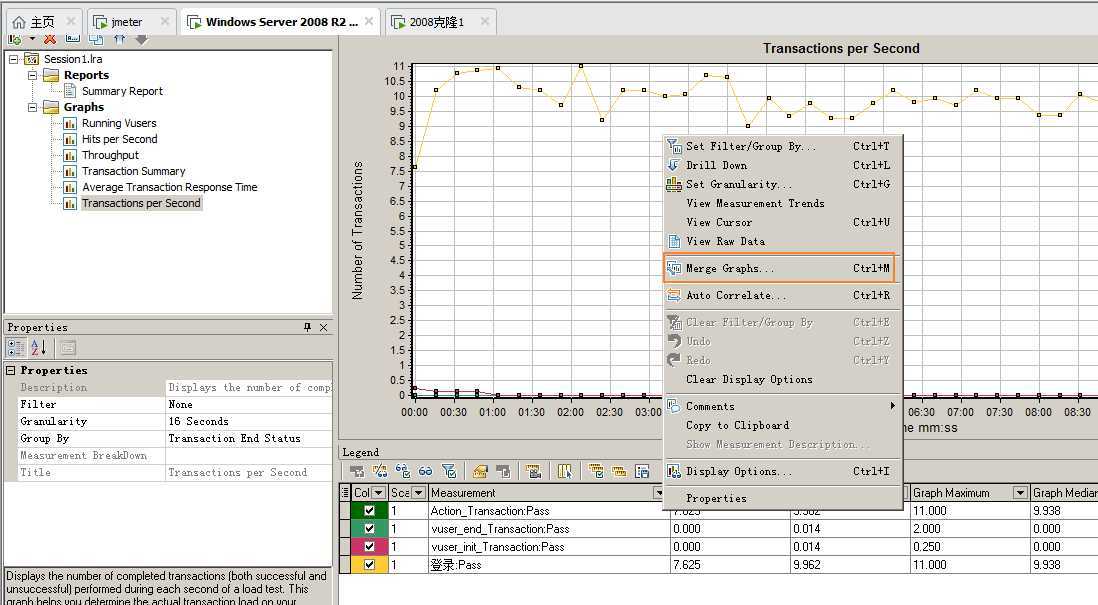The image size is (1098, 605).
Task: Choose Set Filter/Group By... in context menu
Action: (x=781, y=146)
